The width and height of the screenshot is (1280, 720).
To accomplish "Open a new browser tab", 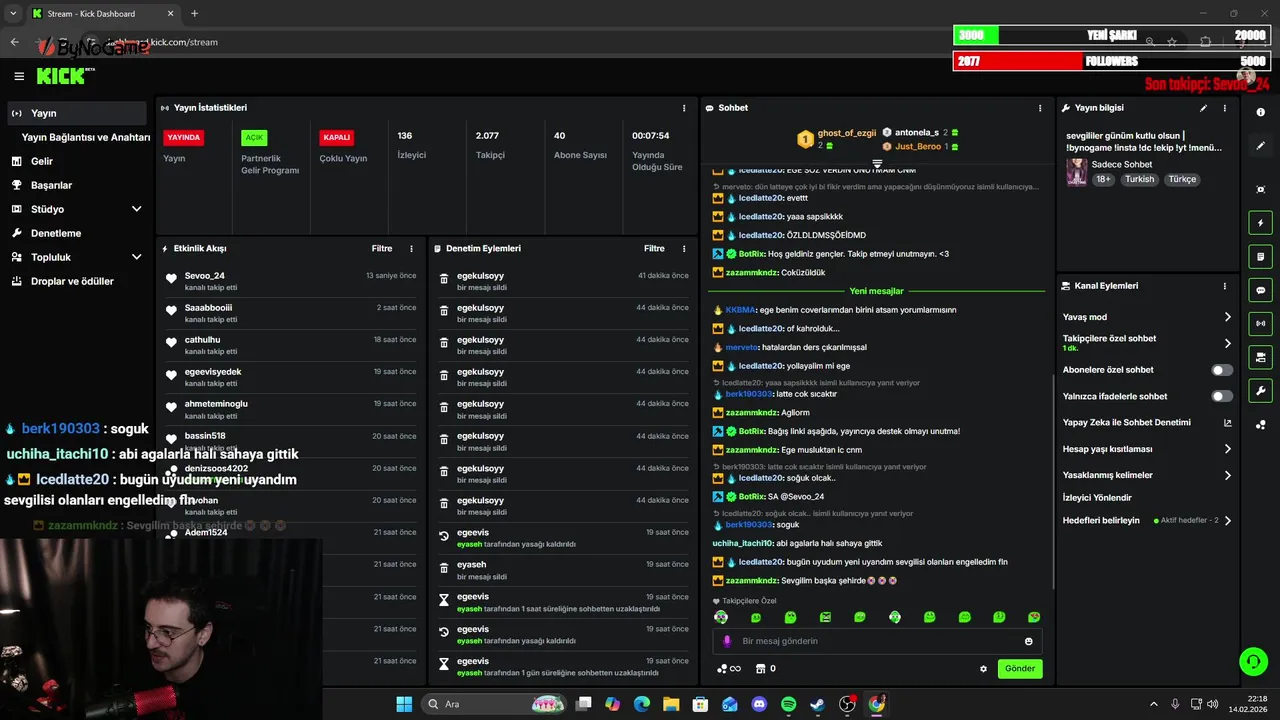I will [194, 13].
